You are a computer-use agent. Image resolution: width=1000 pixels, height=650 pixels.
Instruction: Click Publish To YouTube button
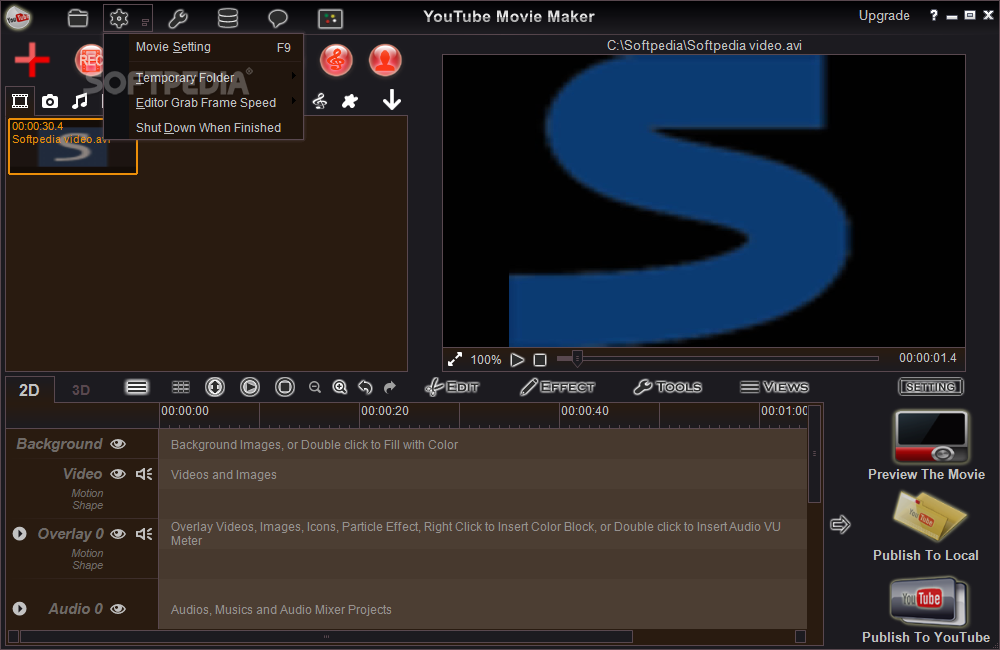point(926,610)
